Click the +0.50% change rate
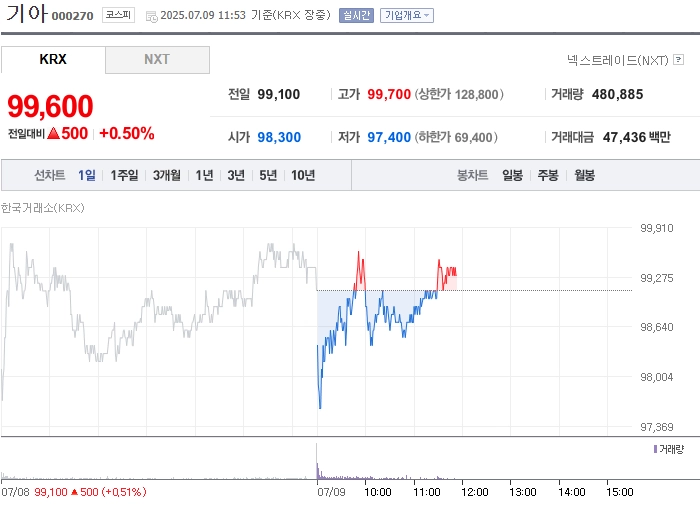The image size is (700, 515). (127, 133)
